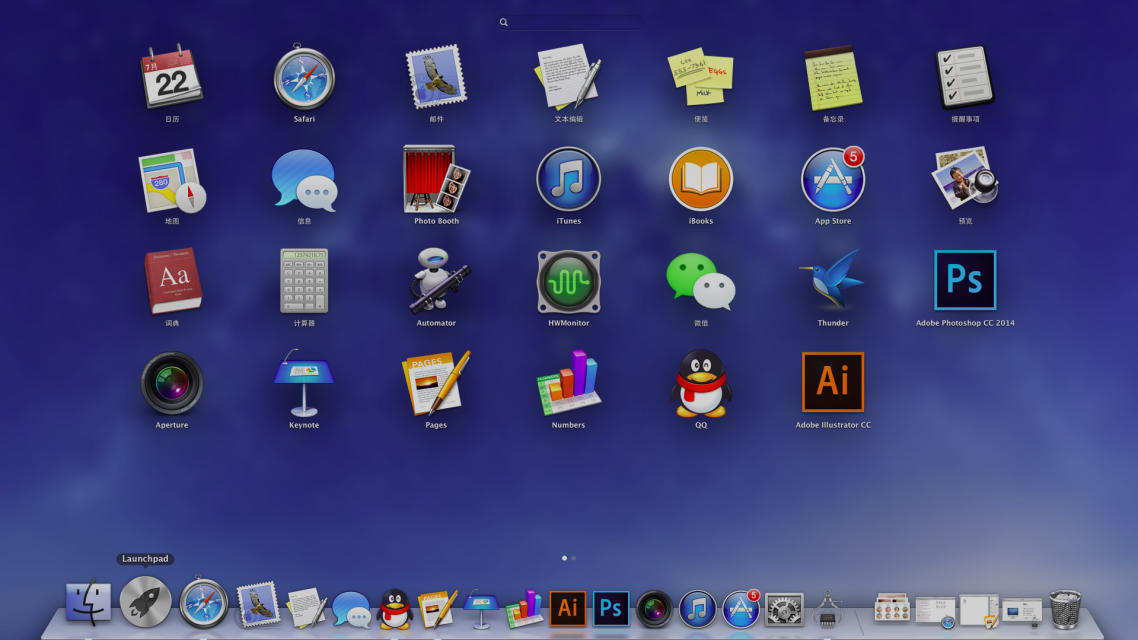Restore the minimized Pages window in Dock

[x=980, y=611]
